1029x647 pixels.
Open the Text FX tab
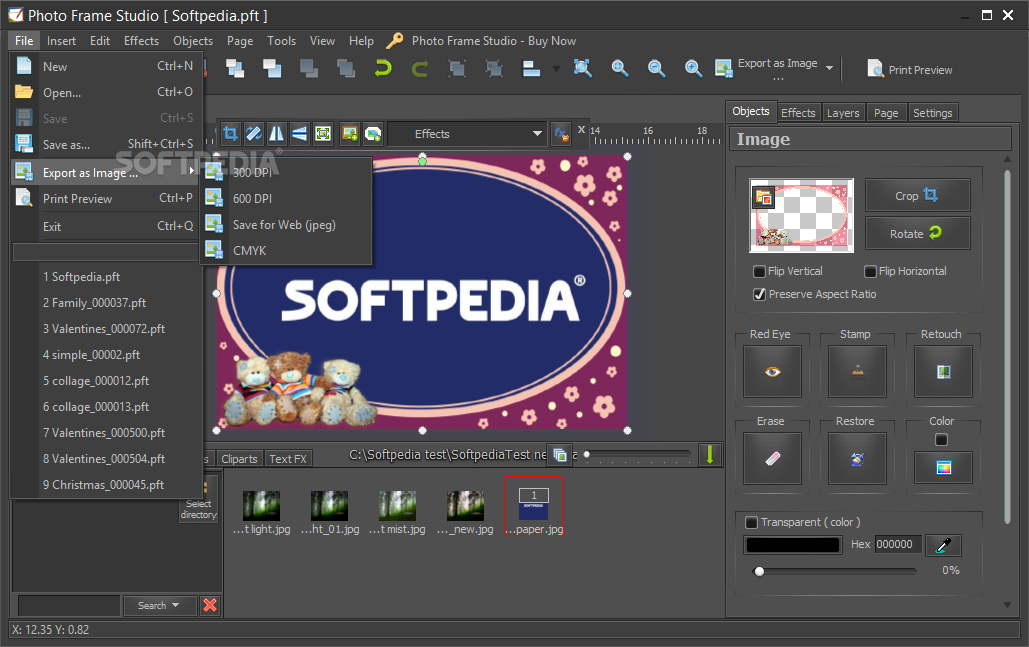(287, 459)
